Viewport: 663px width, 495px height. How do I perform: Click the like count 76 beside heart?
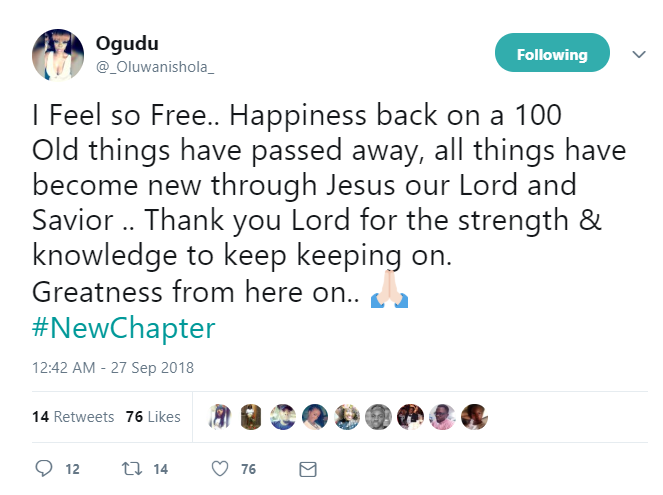click(x=249, y=468)
